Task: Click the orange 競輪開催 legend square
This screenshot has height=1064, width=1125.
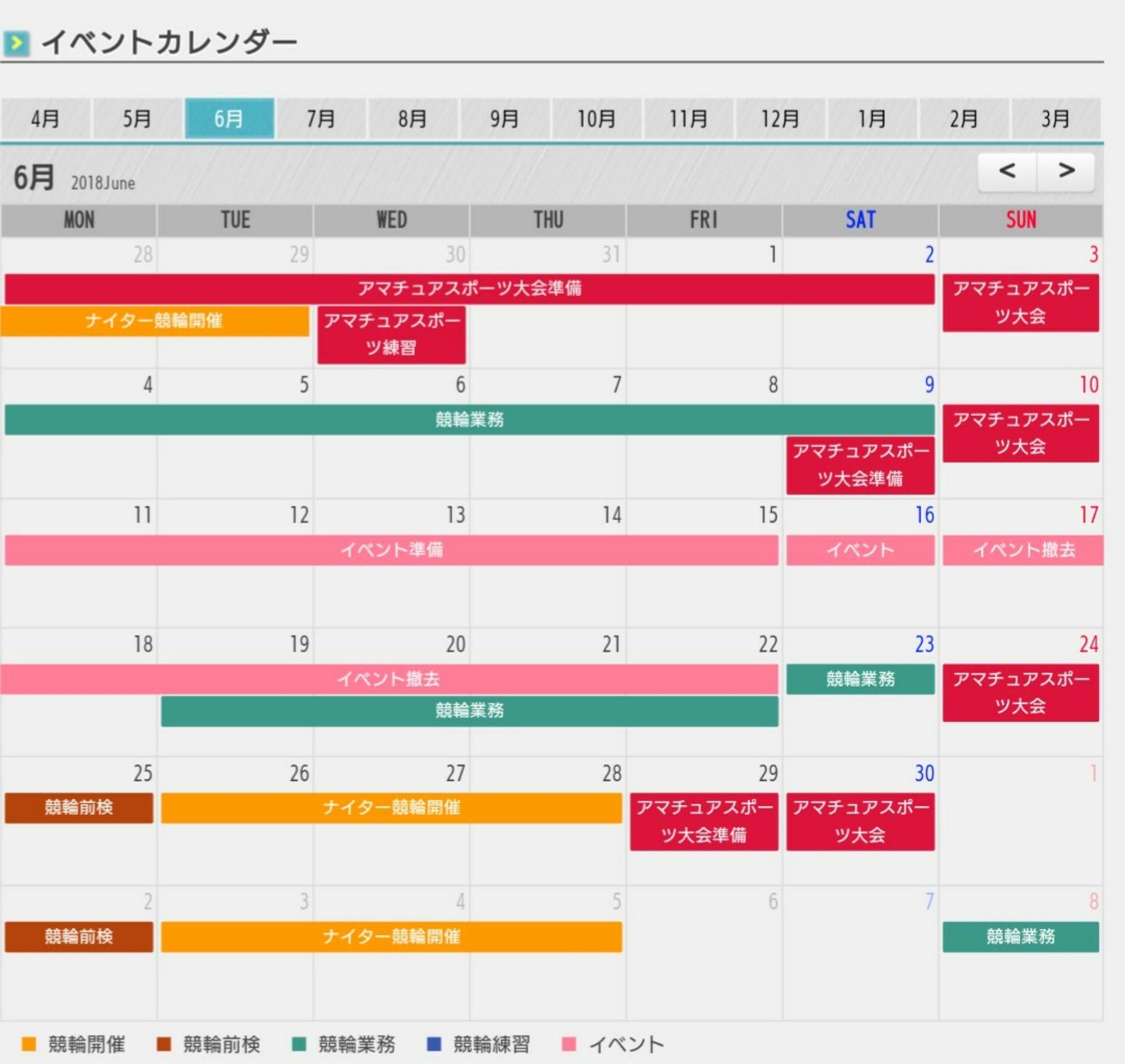Action: click(x=28, y=1044)
